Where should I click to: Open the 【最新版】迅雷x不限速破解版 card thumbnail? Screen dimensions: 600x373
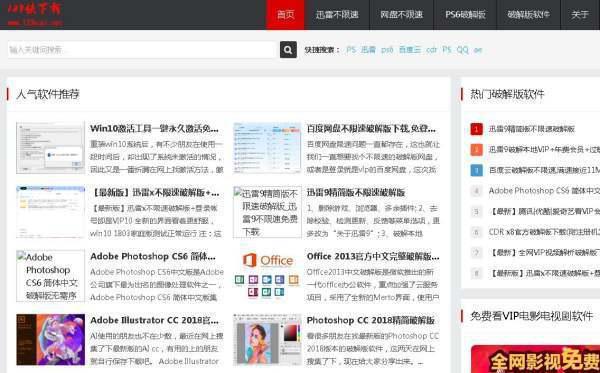click(x=51, y=212)
